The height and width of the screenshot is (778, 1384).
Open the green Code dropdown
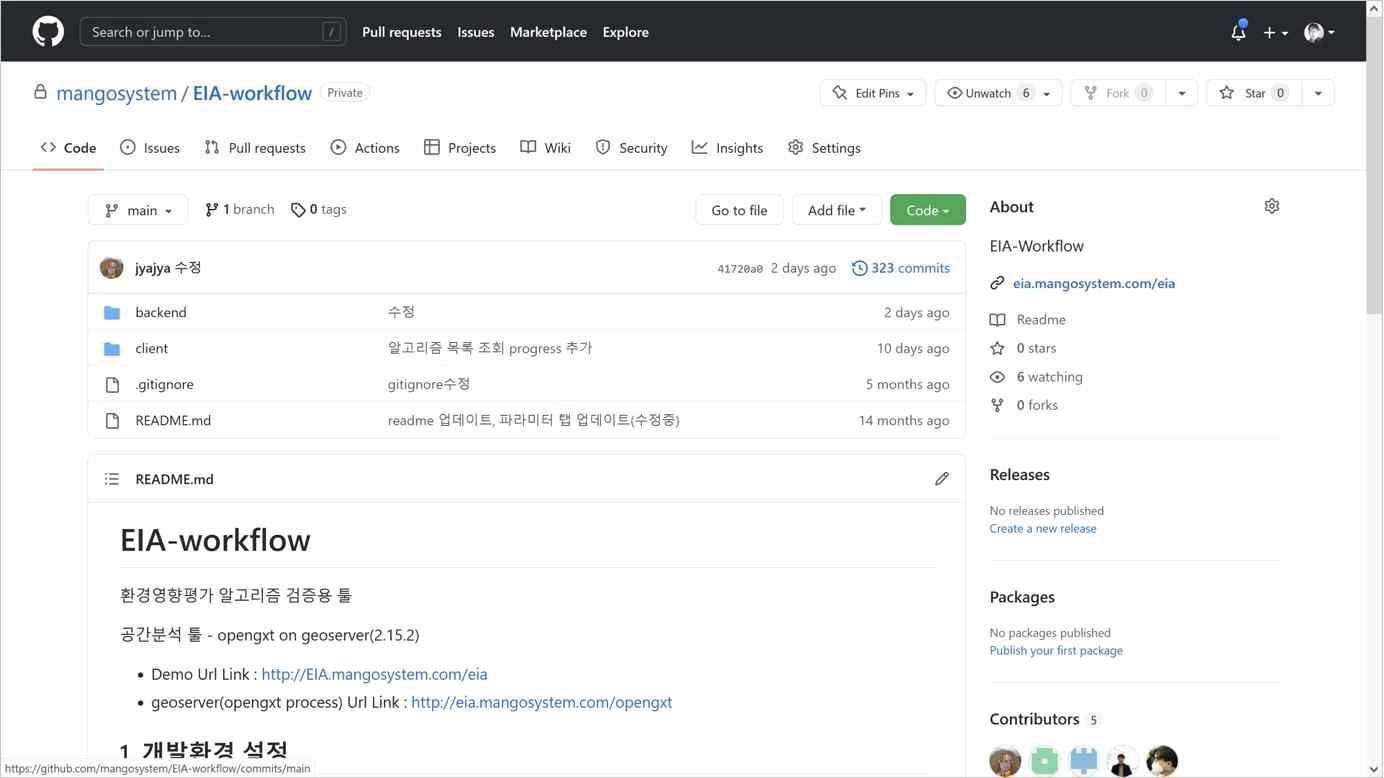pos(927,210)
